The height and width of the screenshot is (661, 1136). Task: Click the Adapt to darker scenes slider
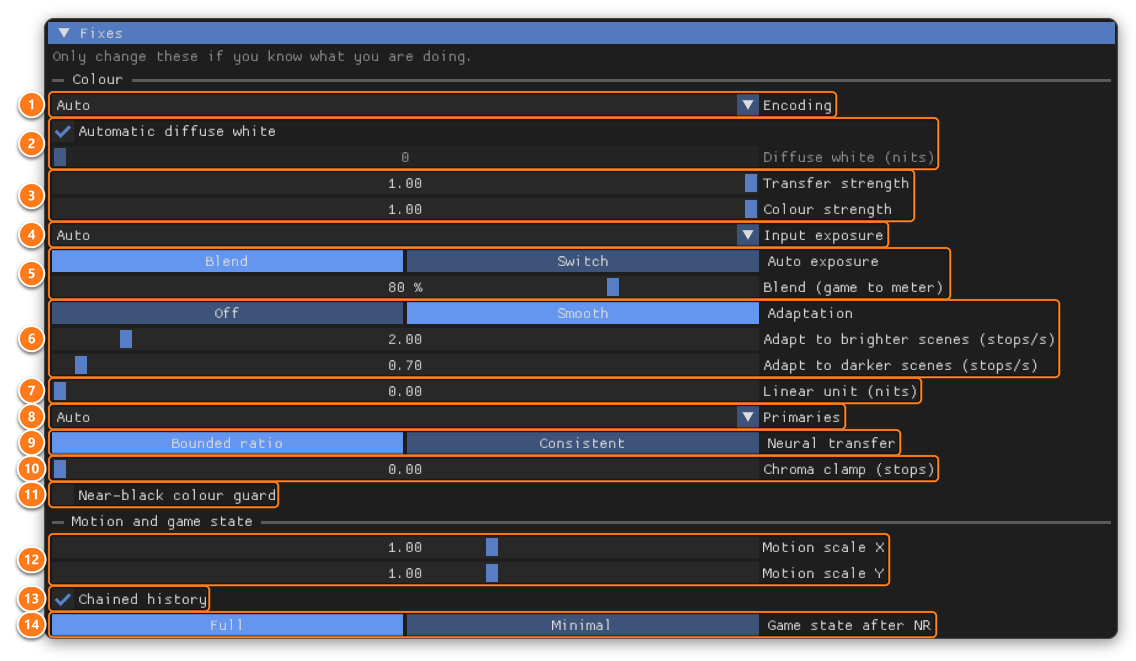click(x=405, y=365)
